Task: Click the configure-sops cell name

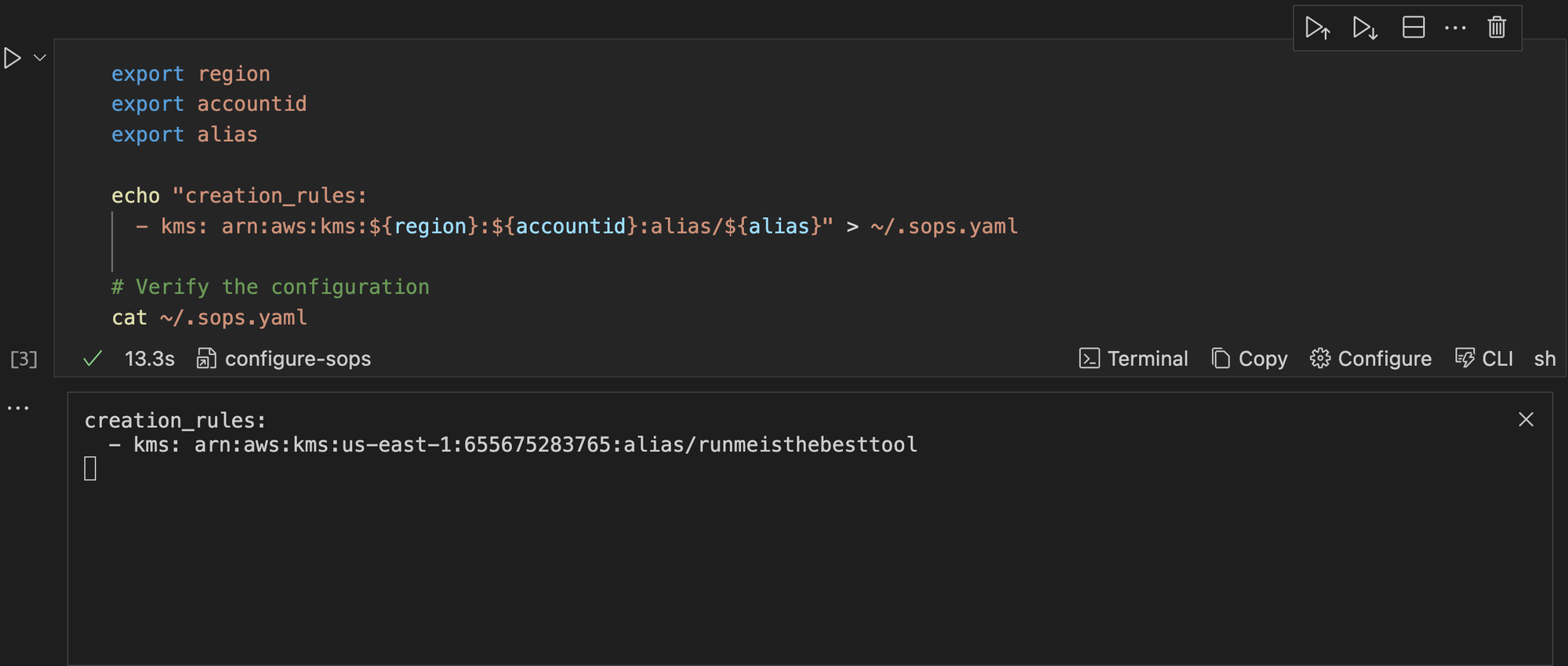Action: pyautogui.click(x=297, y=359)
